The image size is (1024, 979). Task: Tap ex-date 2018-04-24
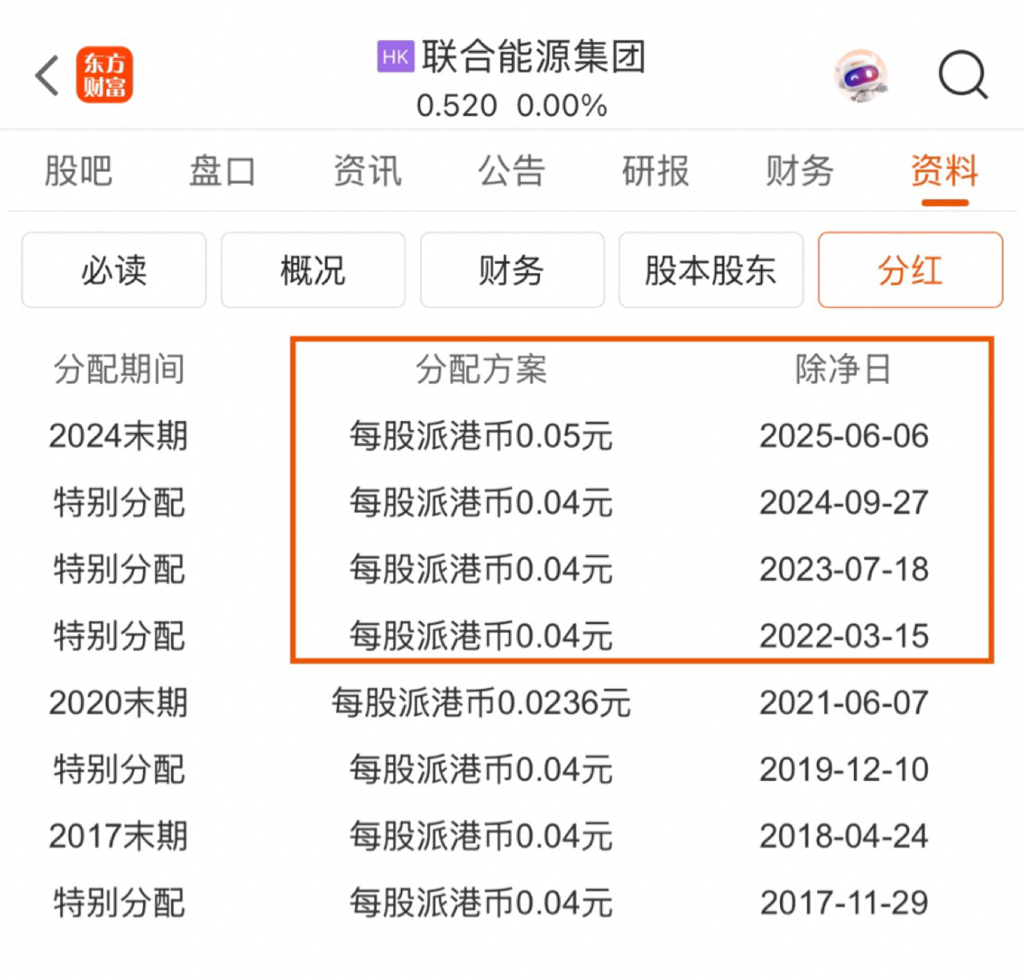tap(844, 837)
